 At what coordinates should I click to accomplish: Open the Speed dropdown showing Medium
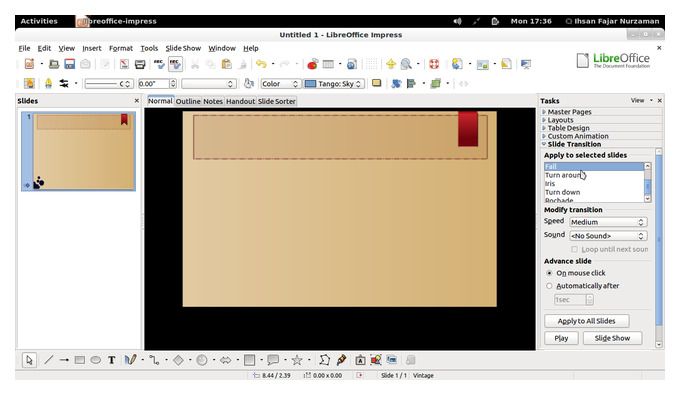coord(608,222)
